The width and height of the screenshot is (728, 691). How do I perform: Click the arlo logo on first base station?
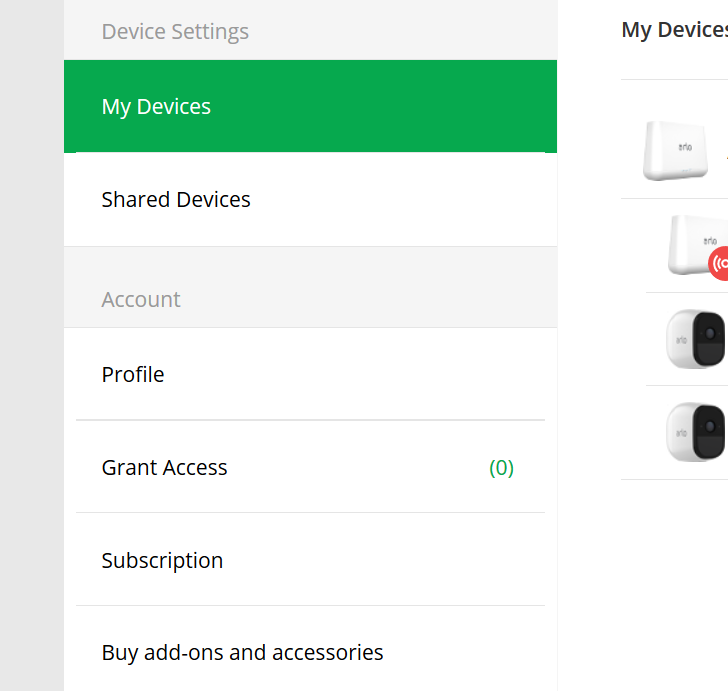click(685, 147)
